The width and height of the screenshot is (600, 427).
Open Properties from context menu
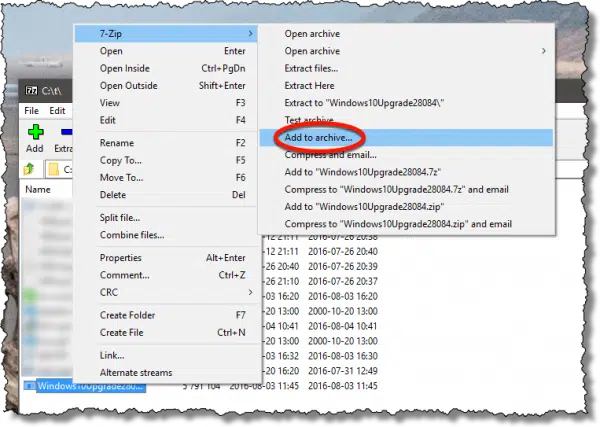168,258
